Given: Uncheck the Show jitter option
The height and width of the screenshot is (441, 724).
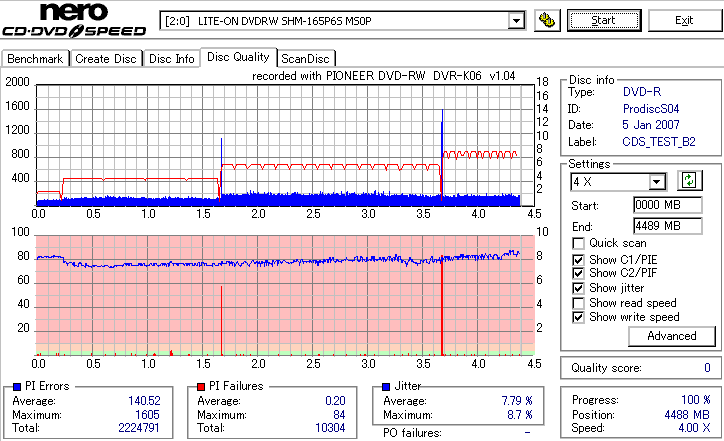Looking at the screenshot, I should [578, 289].
